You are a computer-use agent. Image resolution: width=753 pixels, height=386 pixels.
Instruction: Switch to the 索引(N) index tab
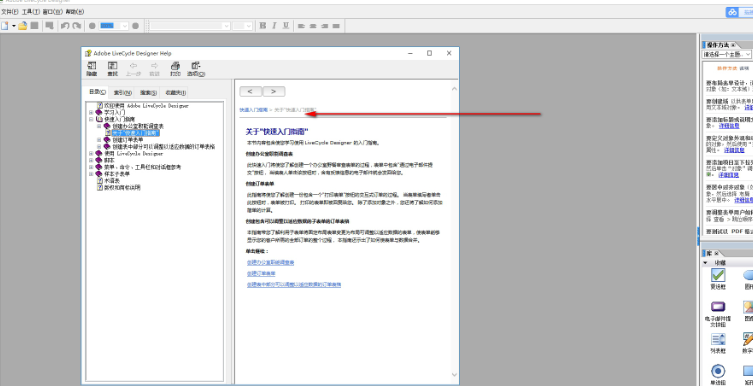(122, 93)
